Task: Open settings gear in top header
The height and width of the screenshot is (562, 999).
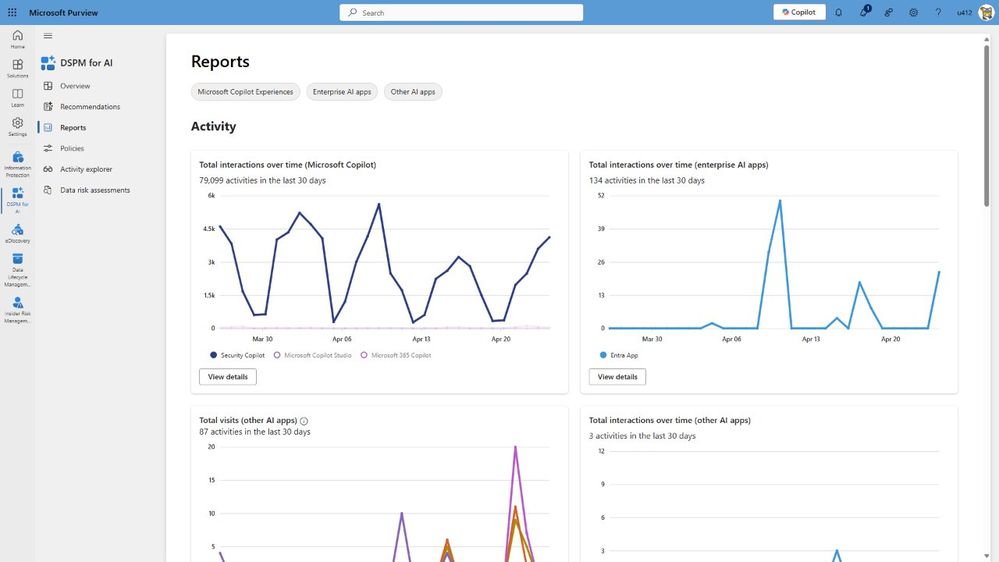Action: [913, 12]
